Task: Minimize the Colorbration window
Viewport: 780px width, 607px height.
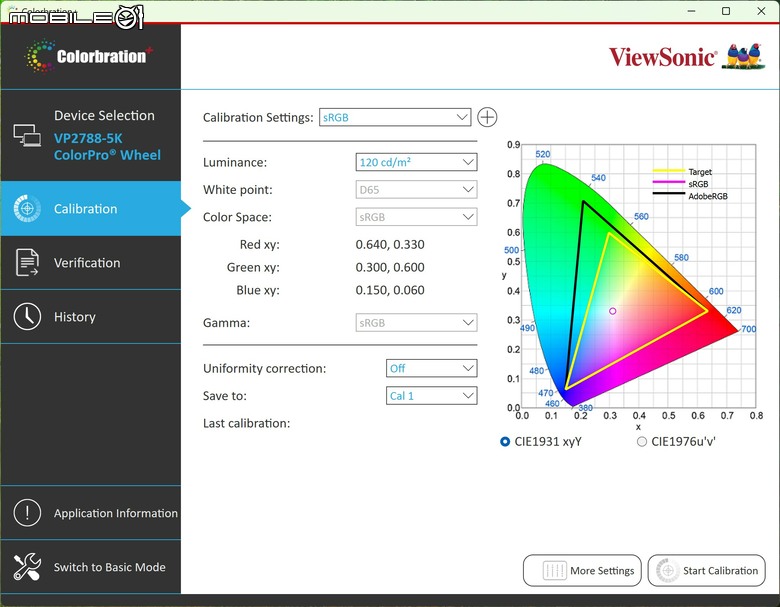Action: pos(691,11)
